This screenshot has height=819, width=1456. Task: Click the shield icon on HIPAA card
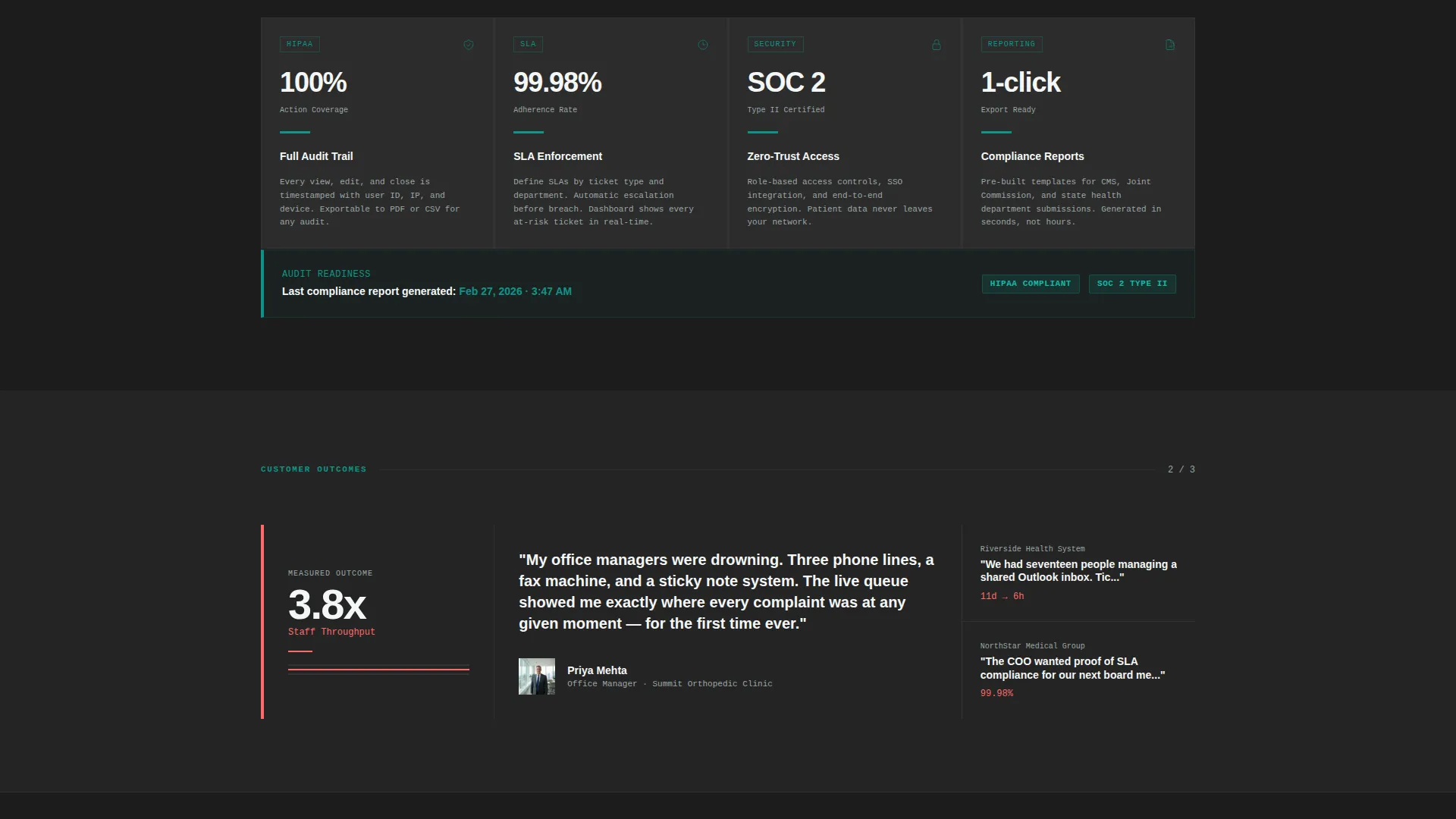point(469,45)
